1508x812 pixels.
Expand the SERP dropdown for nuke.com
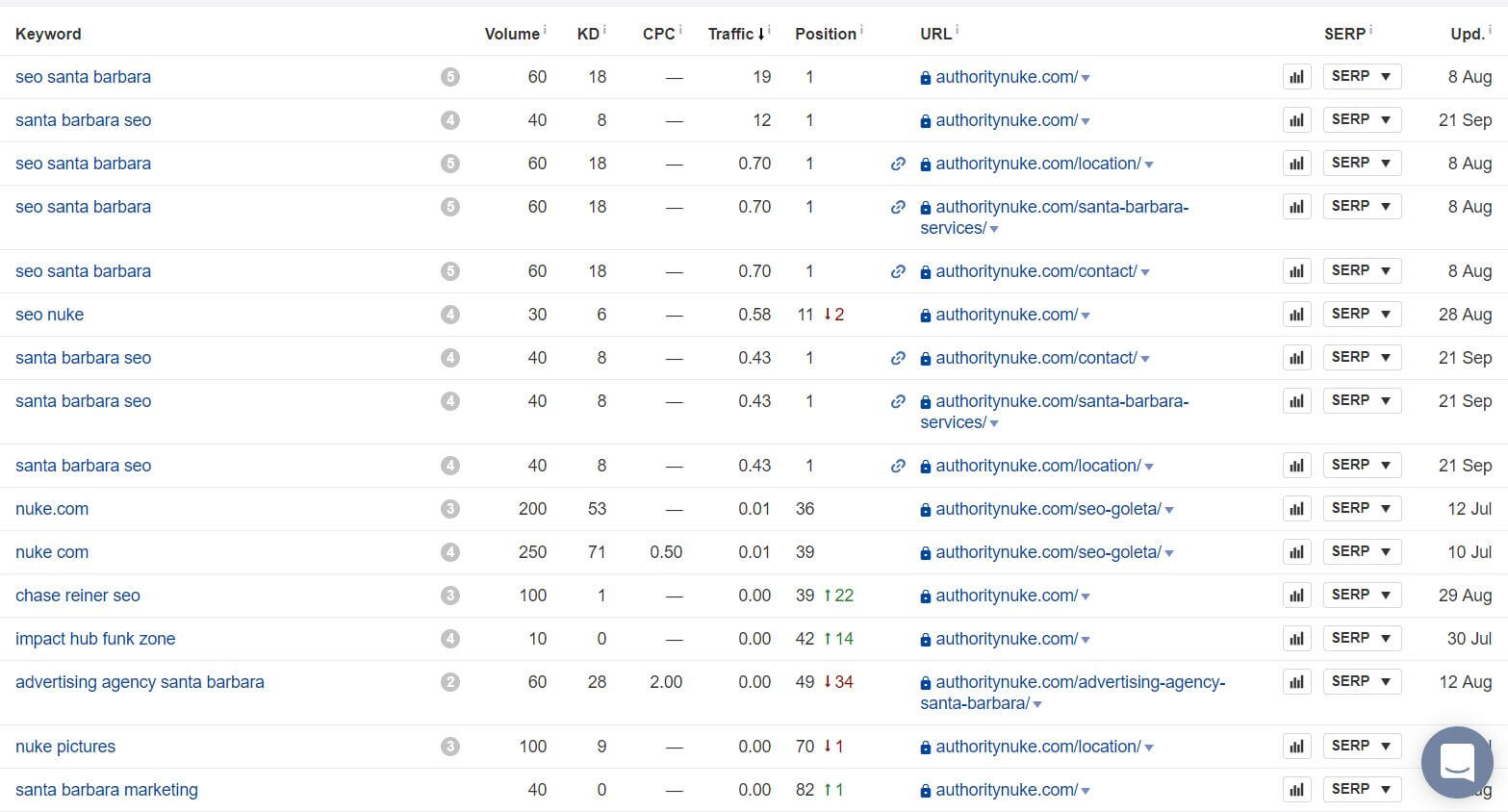tap(1362, 509)
